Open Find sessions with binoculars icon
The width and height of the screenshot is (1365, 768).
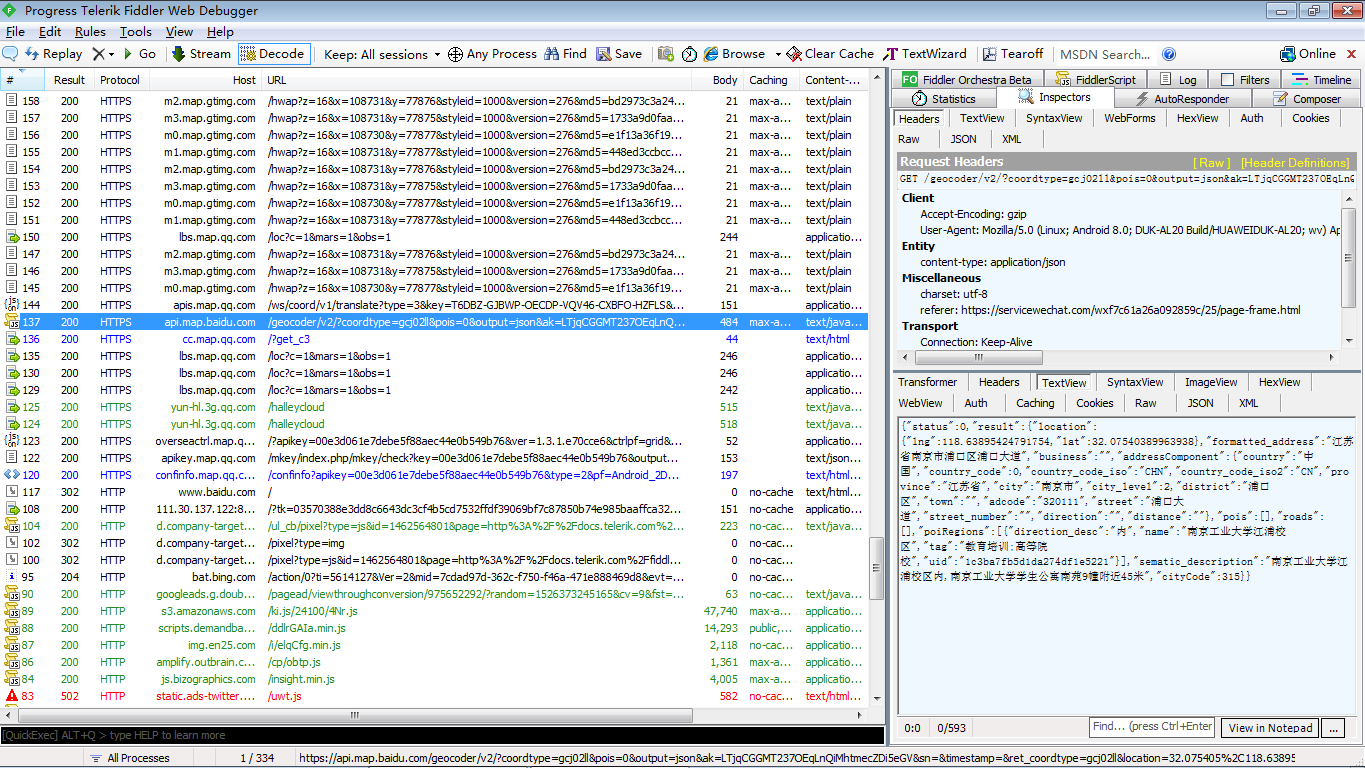point(565,54)
